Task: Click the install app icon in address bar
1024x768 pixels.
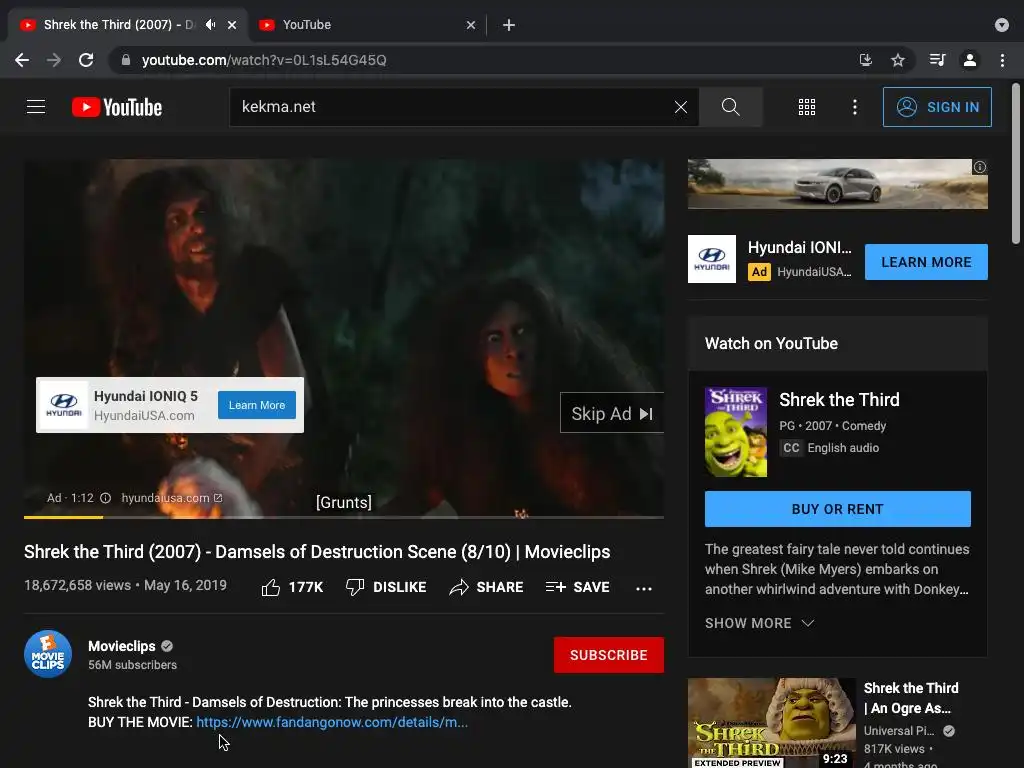Action: click(865, 60)
